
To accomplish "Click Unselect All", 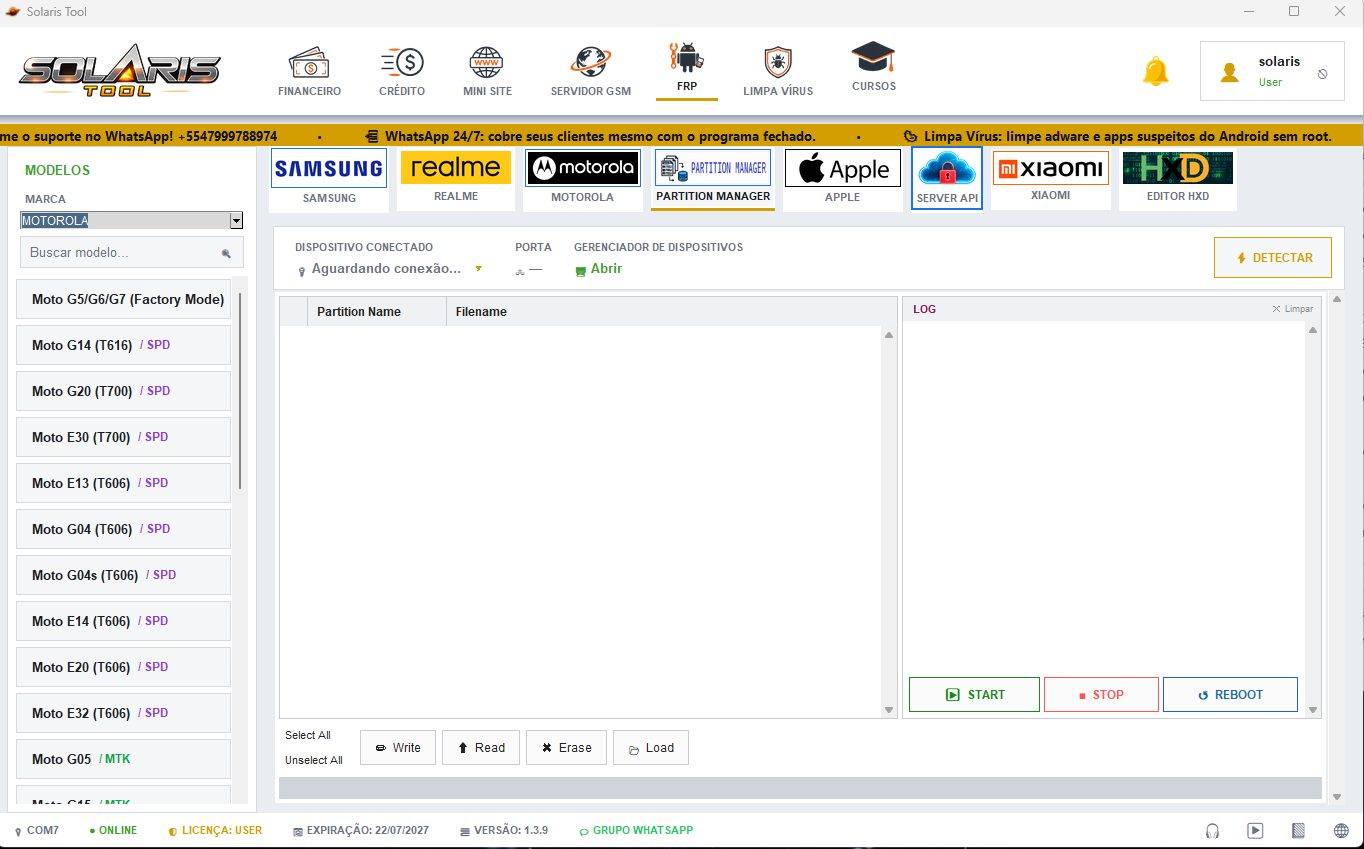I will click(314, 760).
